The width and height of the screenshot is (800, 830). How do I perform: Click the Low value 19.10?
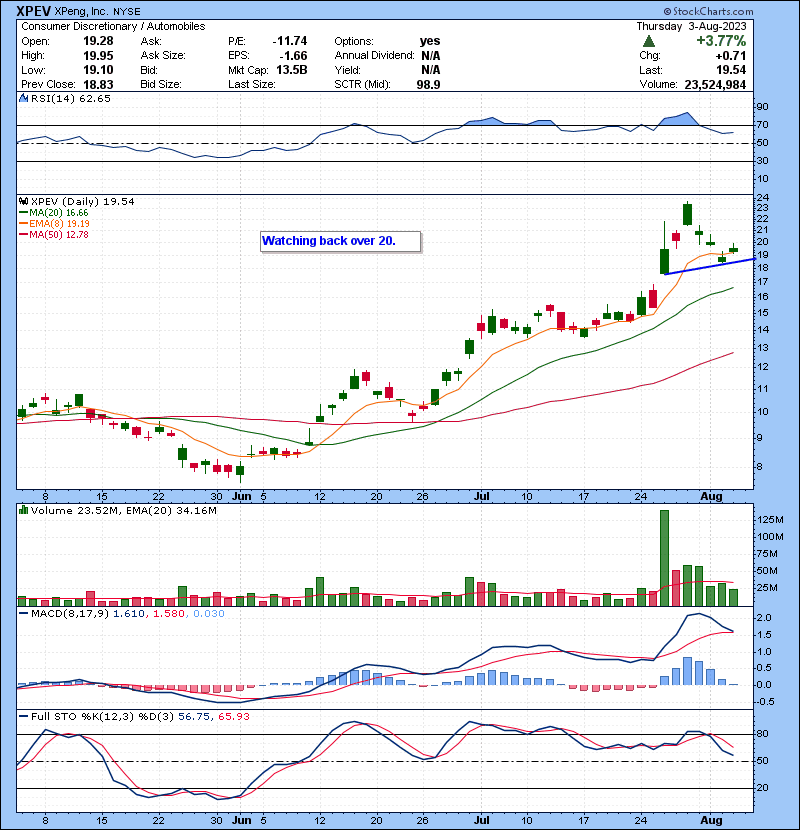[x=98, y=70]
